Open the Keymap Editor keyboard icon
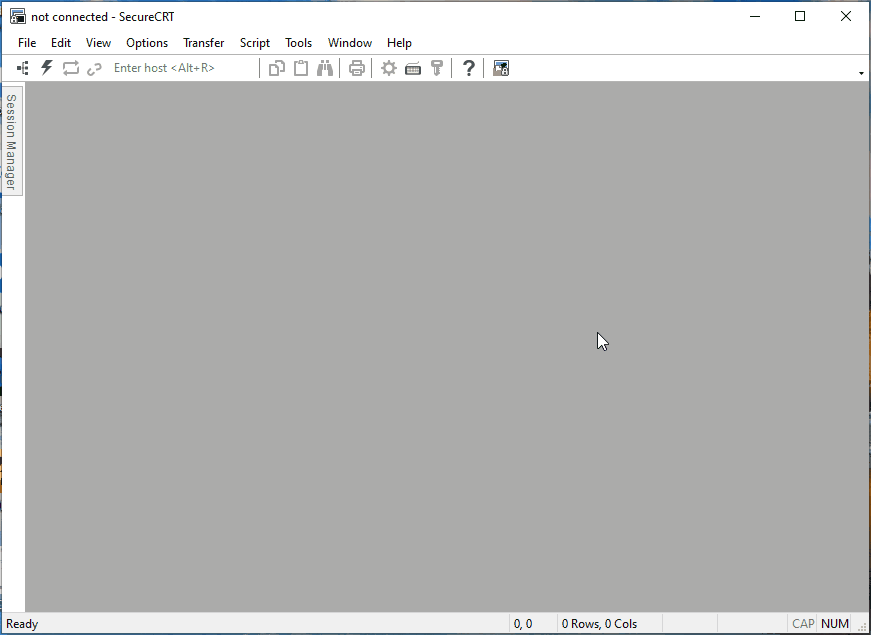 413,69
